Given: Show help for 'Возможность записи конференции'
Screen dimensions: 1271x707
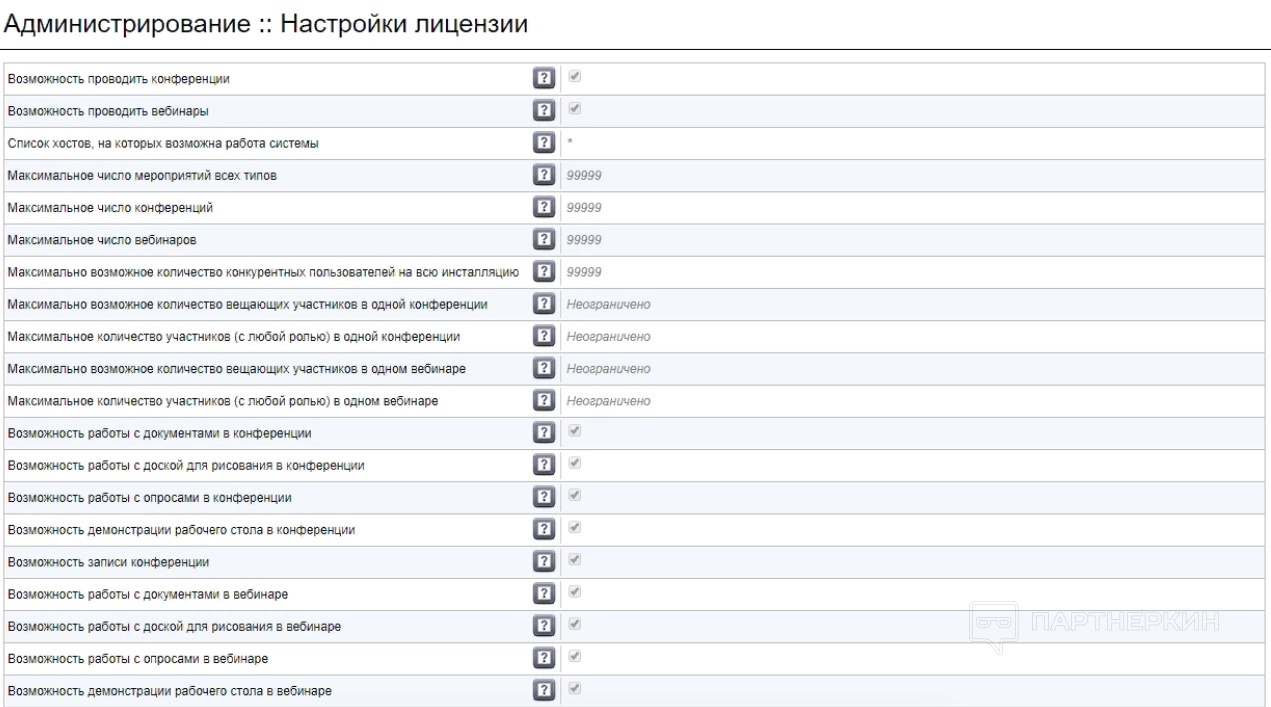Looking at the screenshot, I should pos(544,561).
